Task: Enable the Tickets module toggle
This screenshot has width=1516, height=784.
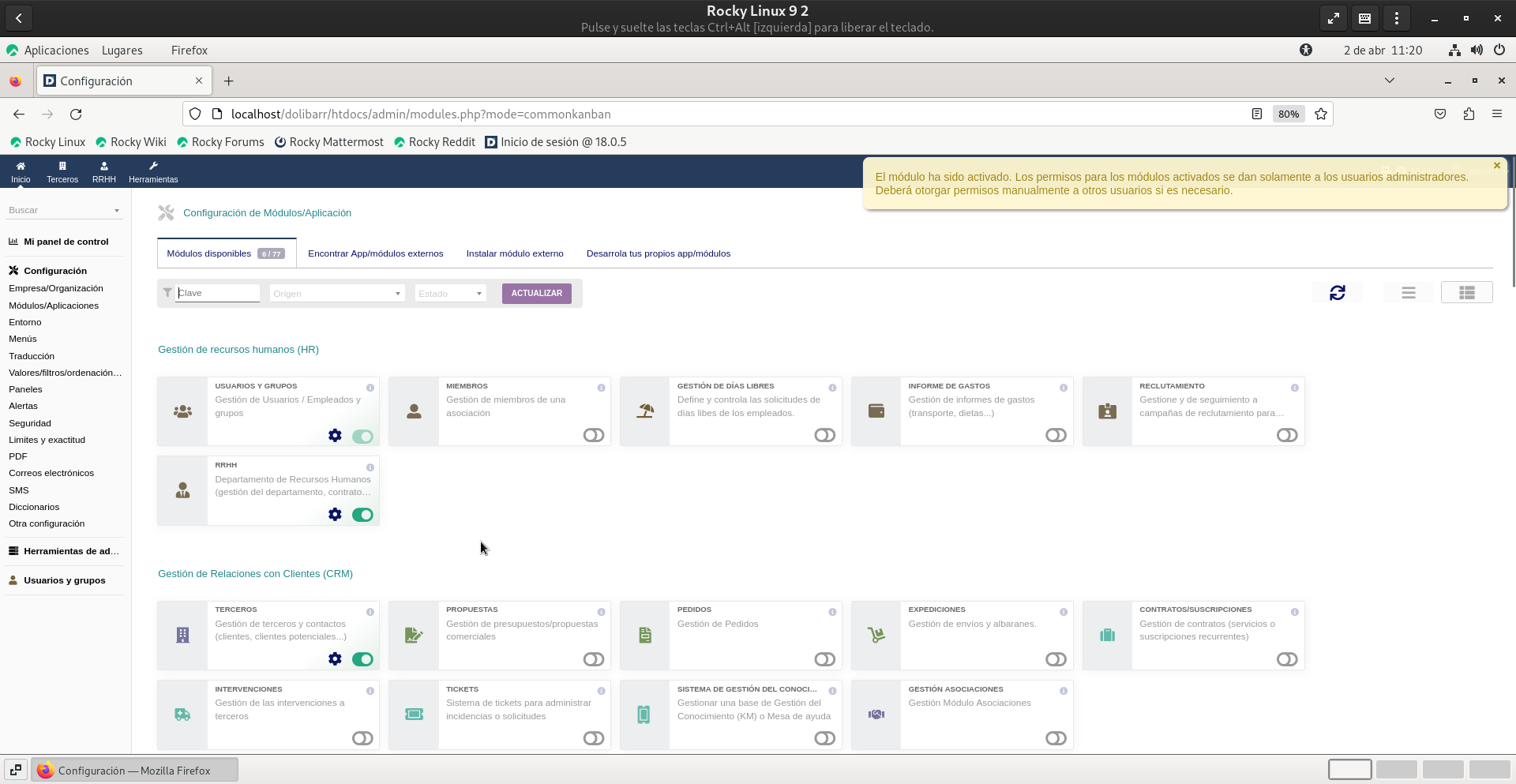Action: [x=593, y=738]
